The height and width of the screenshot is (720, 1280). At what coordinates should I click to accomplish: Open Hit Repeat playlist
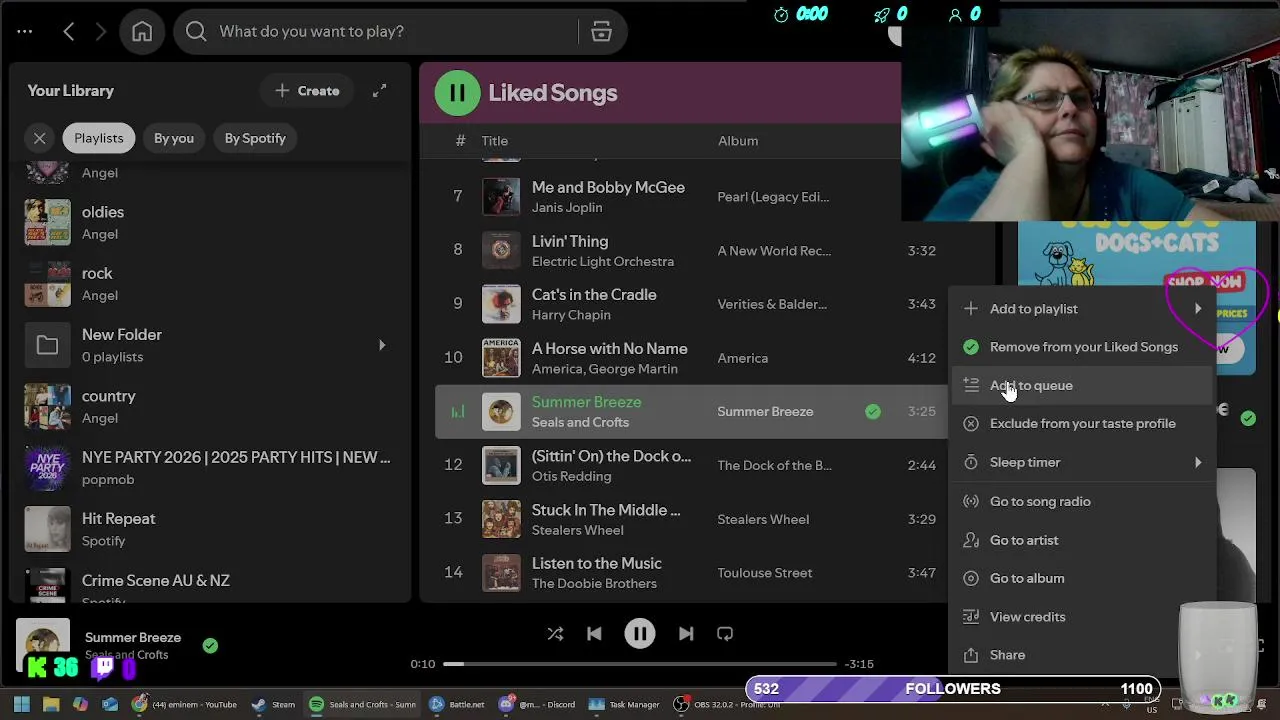(x=210, y=529)
